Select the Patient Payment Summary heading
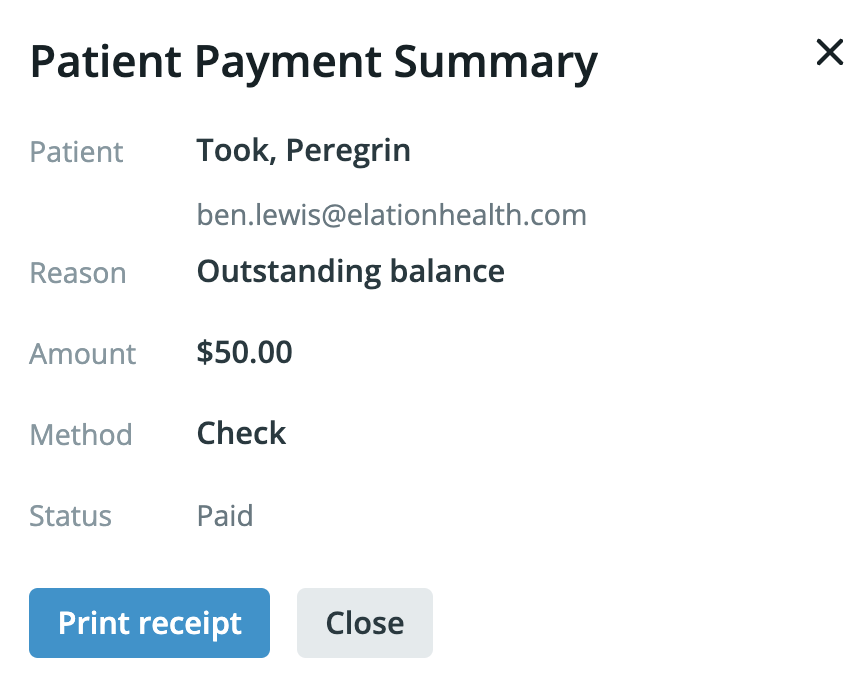The image size is (860, 686). 314,62
